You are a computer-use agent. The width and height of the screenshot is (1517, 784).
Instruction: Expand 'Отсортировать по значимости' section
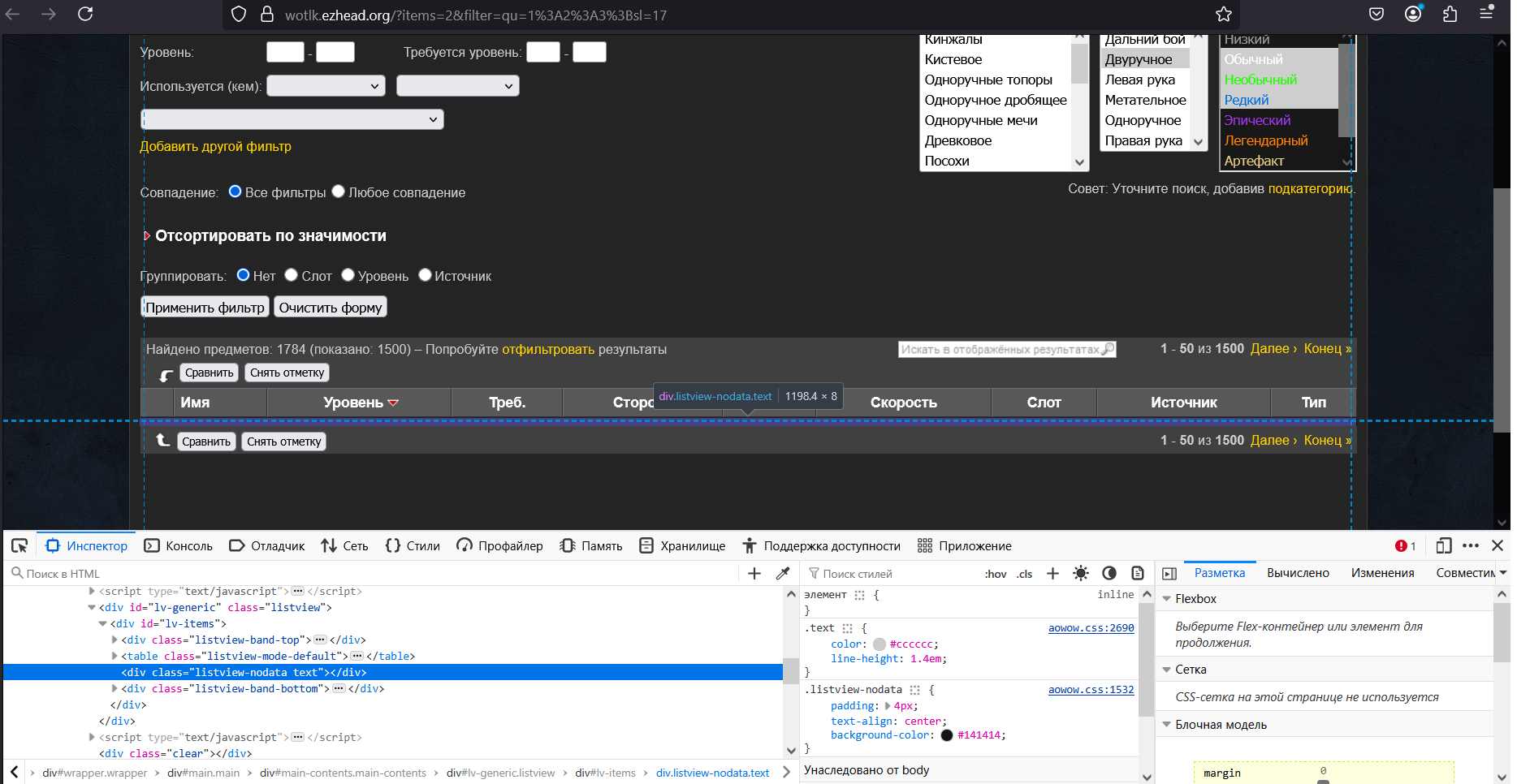(x=147, y=236)
